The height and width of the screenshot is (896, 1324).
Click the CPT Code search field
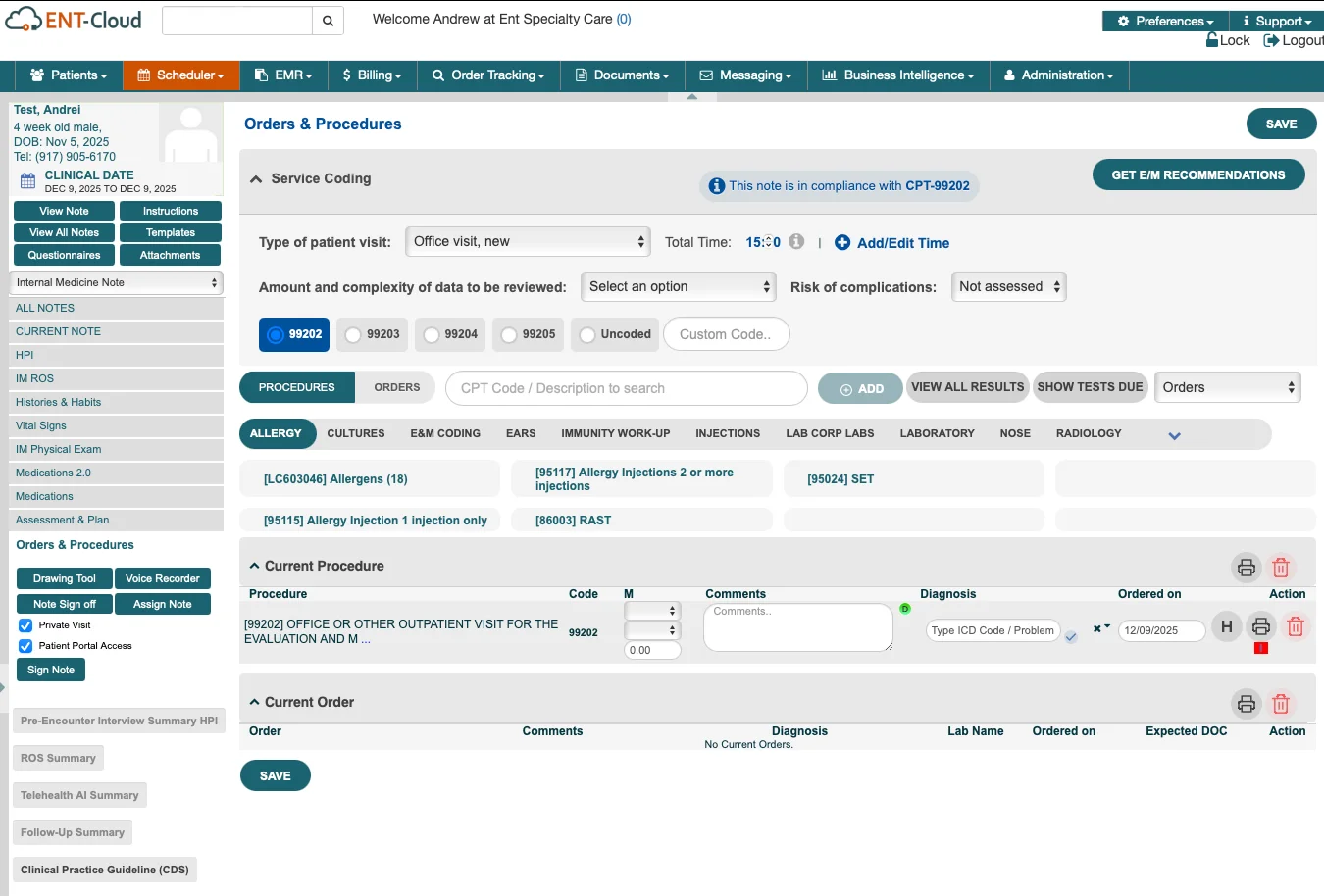point(626,389)
